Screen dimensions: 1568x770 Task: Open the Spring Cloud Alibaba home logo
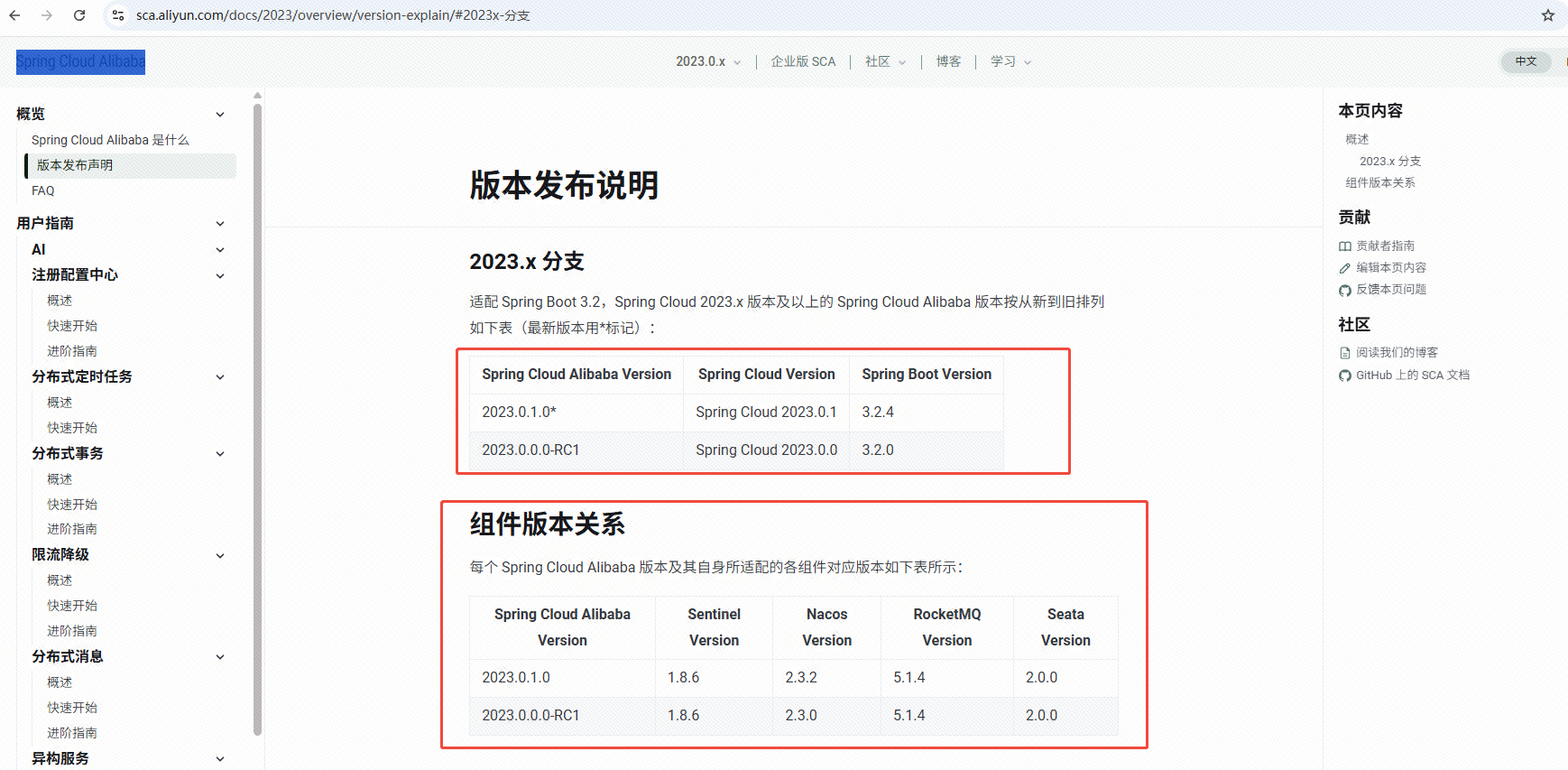pyautogui.click(x=80, y=61)
